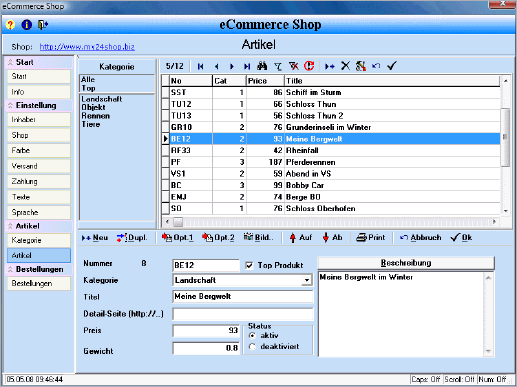Toggle Top Produkt checkbox
Viewport: 517px width, 387px height.
click(x=249, y=265)
